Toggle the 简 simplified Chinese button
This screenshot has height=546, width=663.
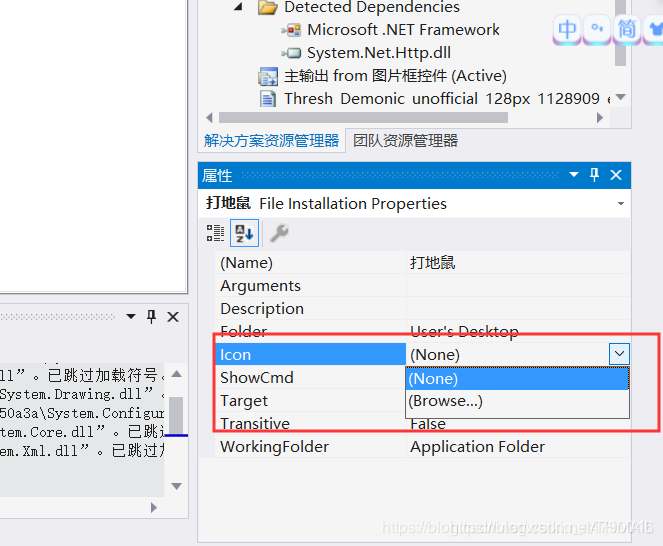627,29
